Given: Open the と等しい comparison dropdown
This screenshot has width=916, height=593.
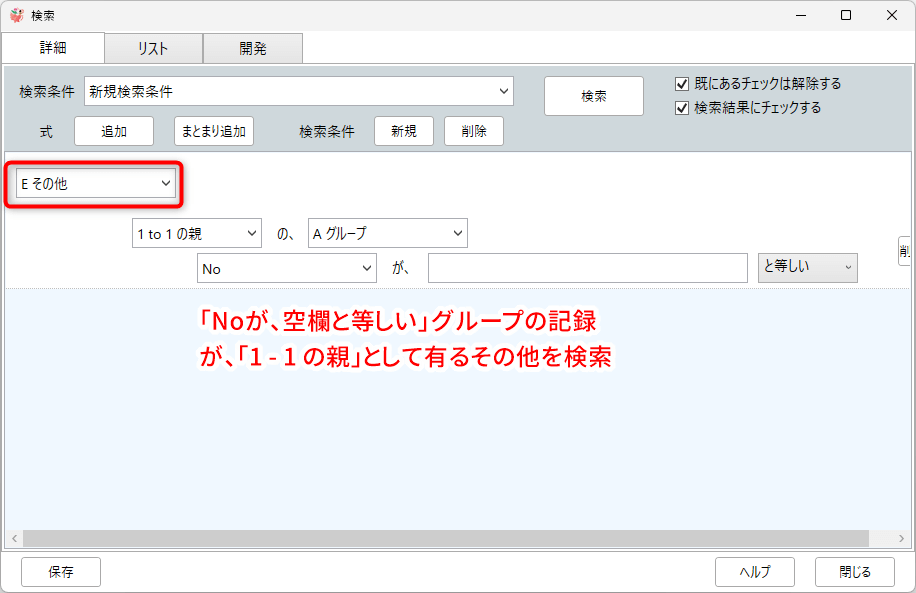Looking at the screenshot, I should click(x=807, y=268).
